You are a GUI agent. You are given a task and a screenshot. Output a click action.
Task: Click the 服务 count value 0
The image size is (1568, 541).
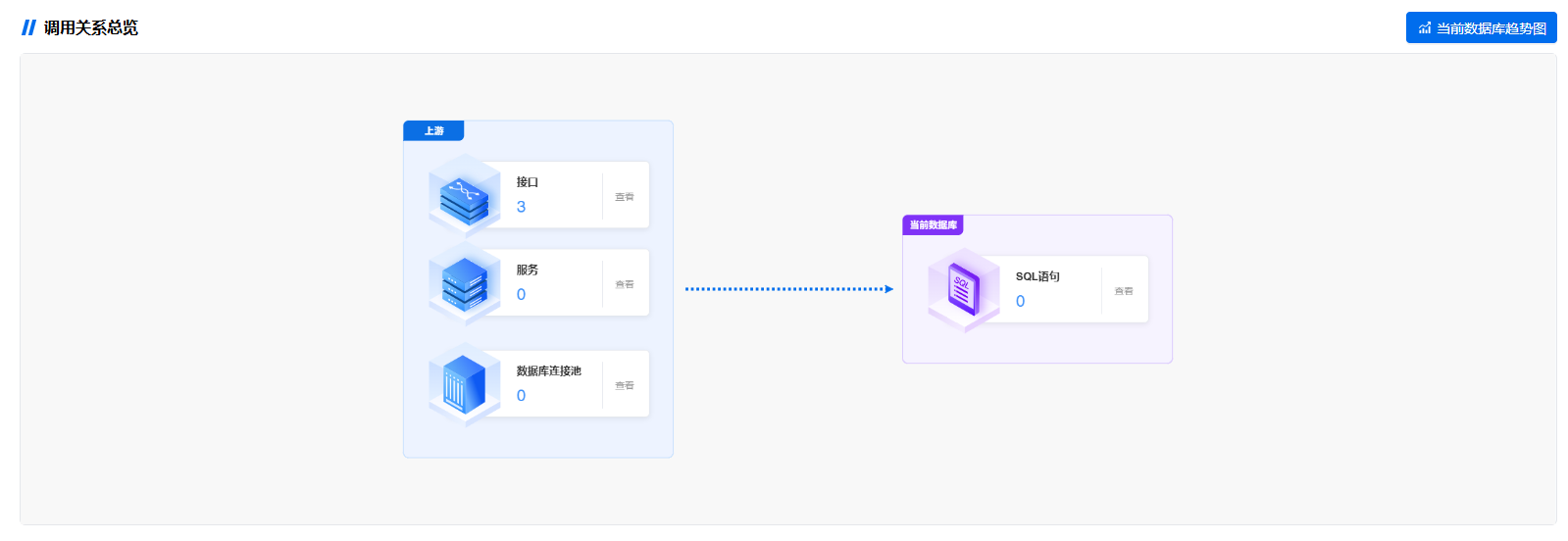(x=521, y=294)
